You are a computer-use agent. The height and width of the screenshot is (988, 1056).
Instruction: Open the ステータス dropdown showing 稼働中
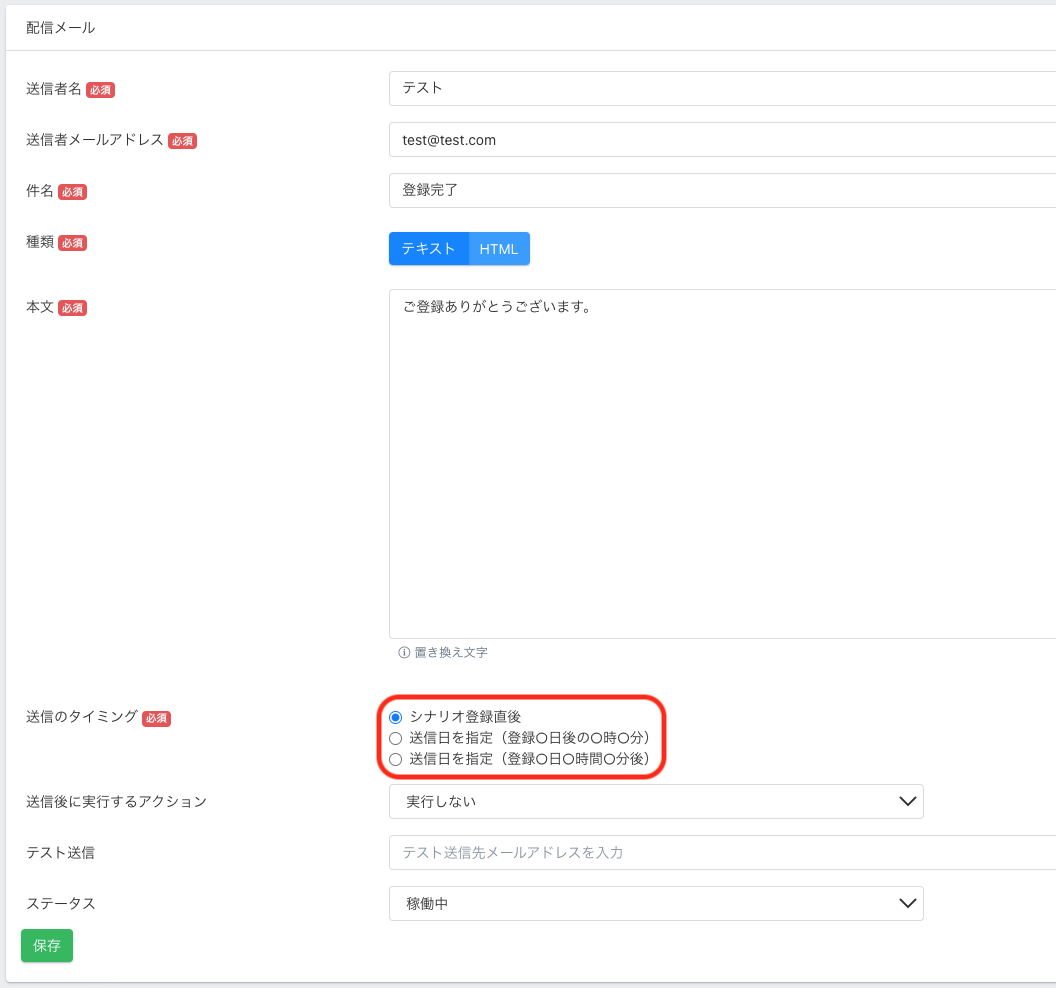point(656,903)
